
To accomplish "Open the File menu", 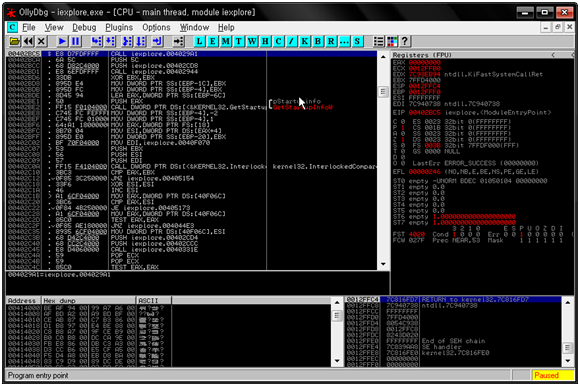I will point(28,27).
